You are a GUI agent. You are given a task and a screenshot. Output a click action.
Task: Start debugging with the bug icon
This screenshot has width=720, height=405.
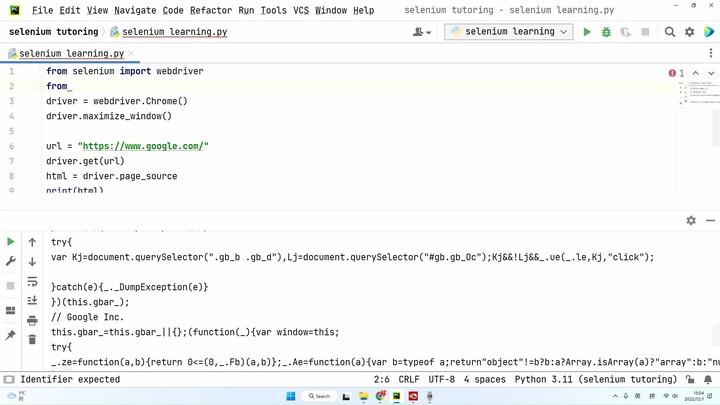pos(606,32)
